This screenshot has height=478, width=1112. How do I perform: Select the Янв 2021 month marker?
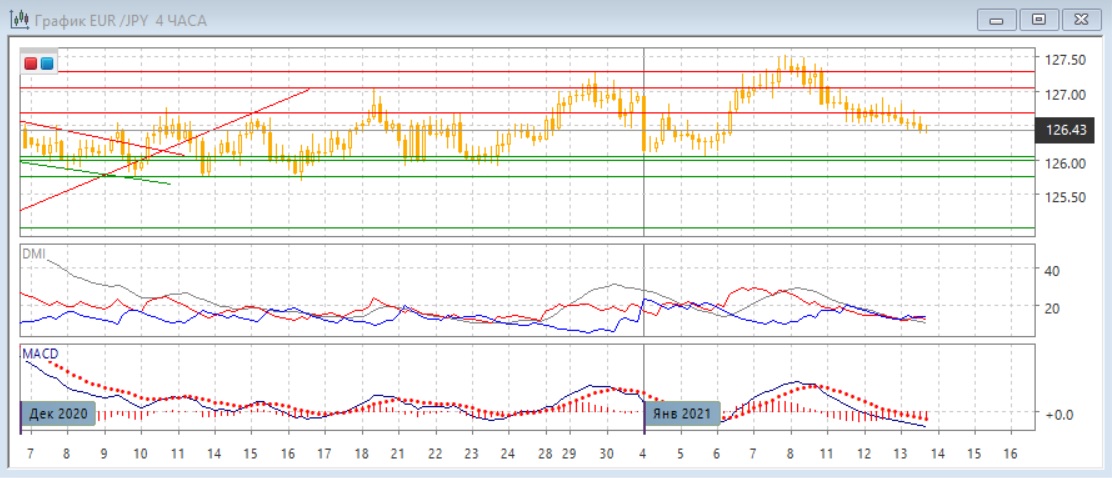coord(682,414)
